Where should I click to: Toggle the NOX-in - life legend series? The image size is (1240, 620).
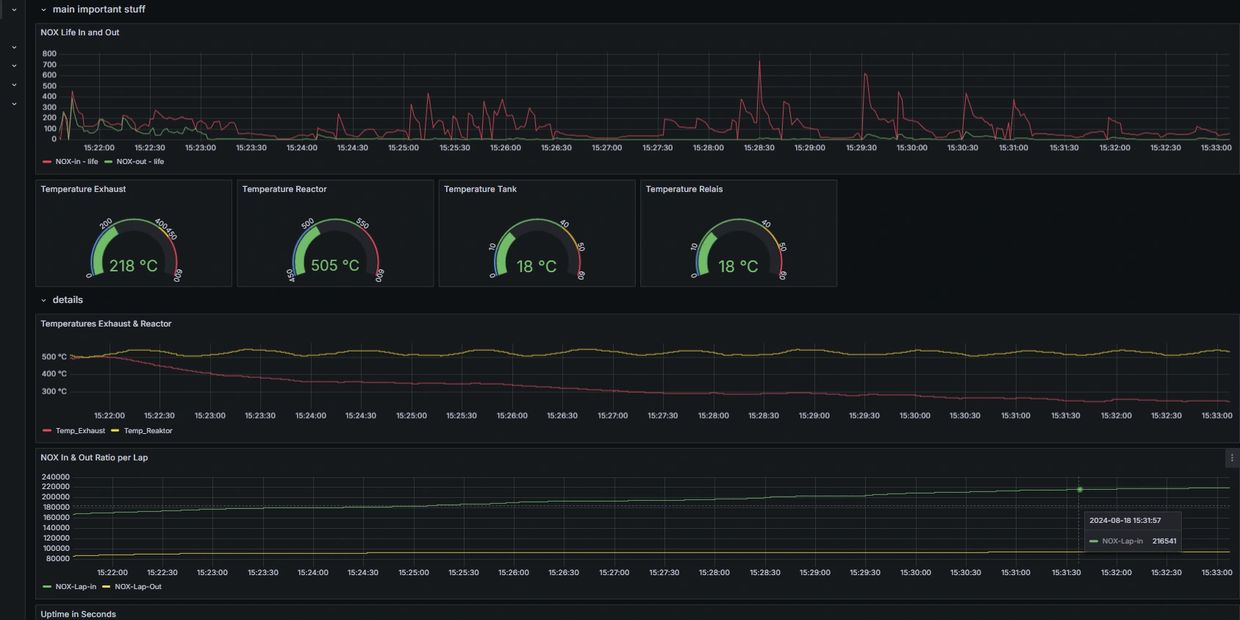tap(76, 161)
